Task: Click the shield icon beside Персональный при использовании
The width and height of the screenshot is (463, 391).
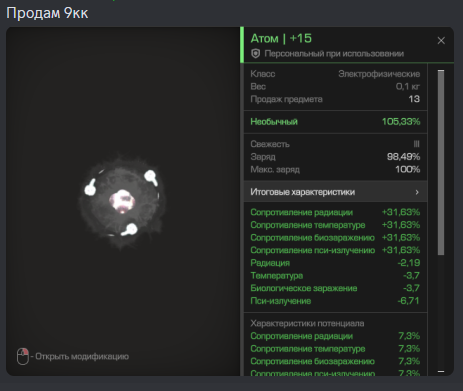Action: click(x=256, y=54)
